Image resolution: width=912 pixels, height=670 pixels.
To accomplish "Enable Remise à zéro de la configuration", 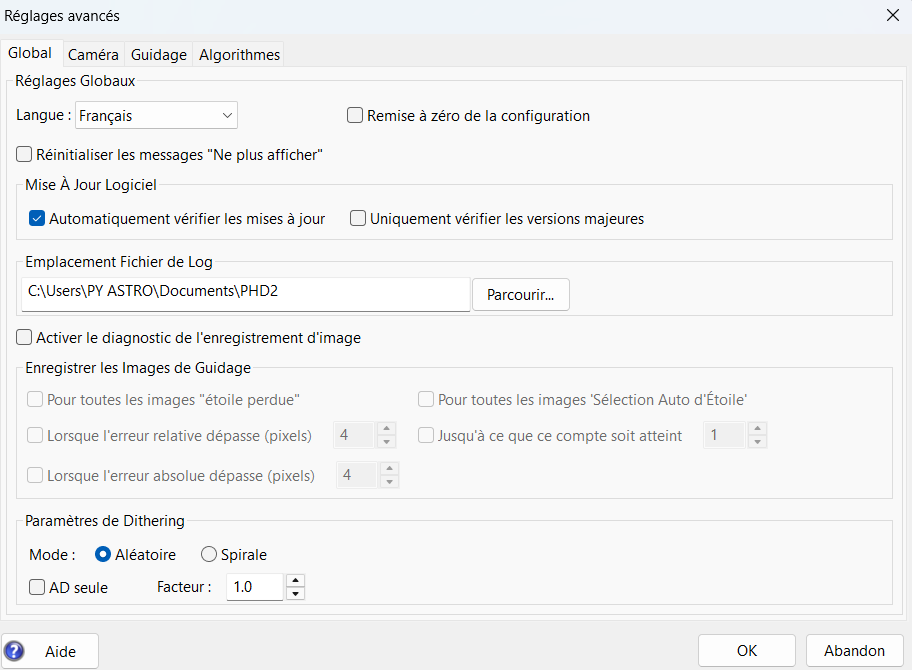I will point(354,116).
